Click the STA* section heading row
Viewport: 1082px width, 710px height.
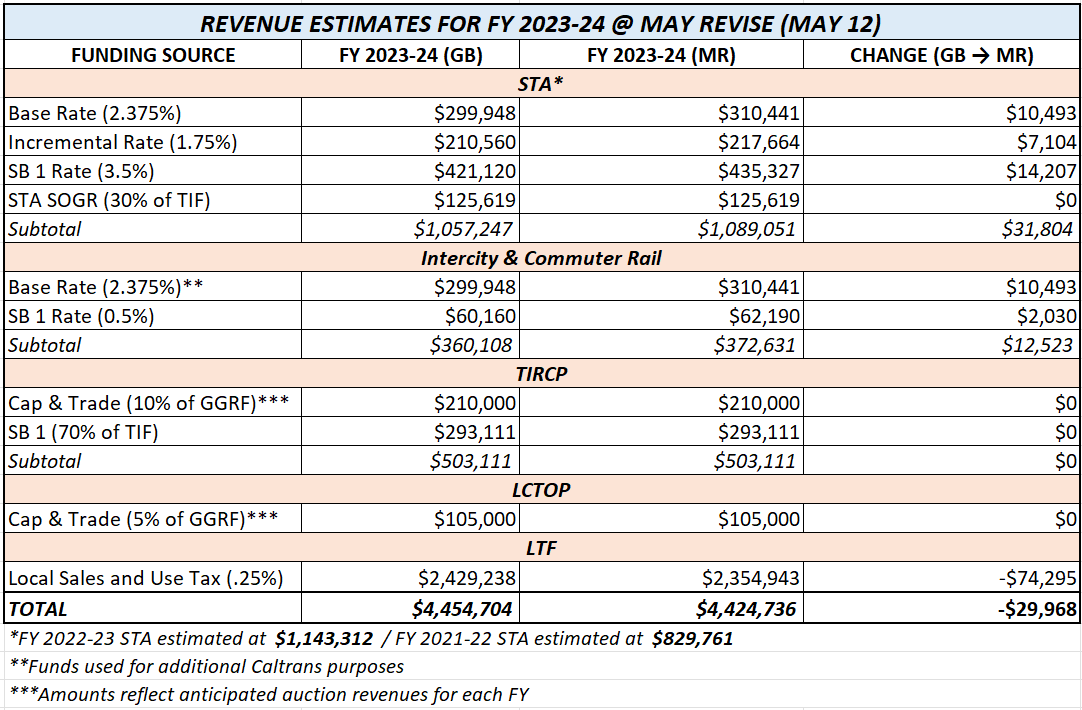pyautogui.click(x=540, y=84)
